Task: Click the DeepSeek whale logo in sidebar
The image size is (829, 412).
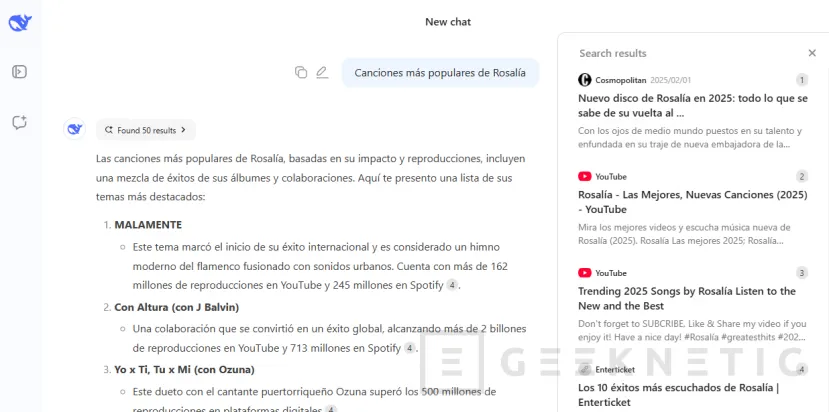Action: 20,23
